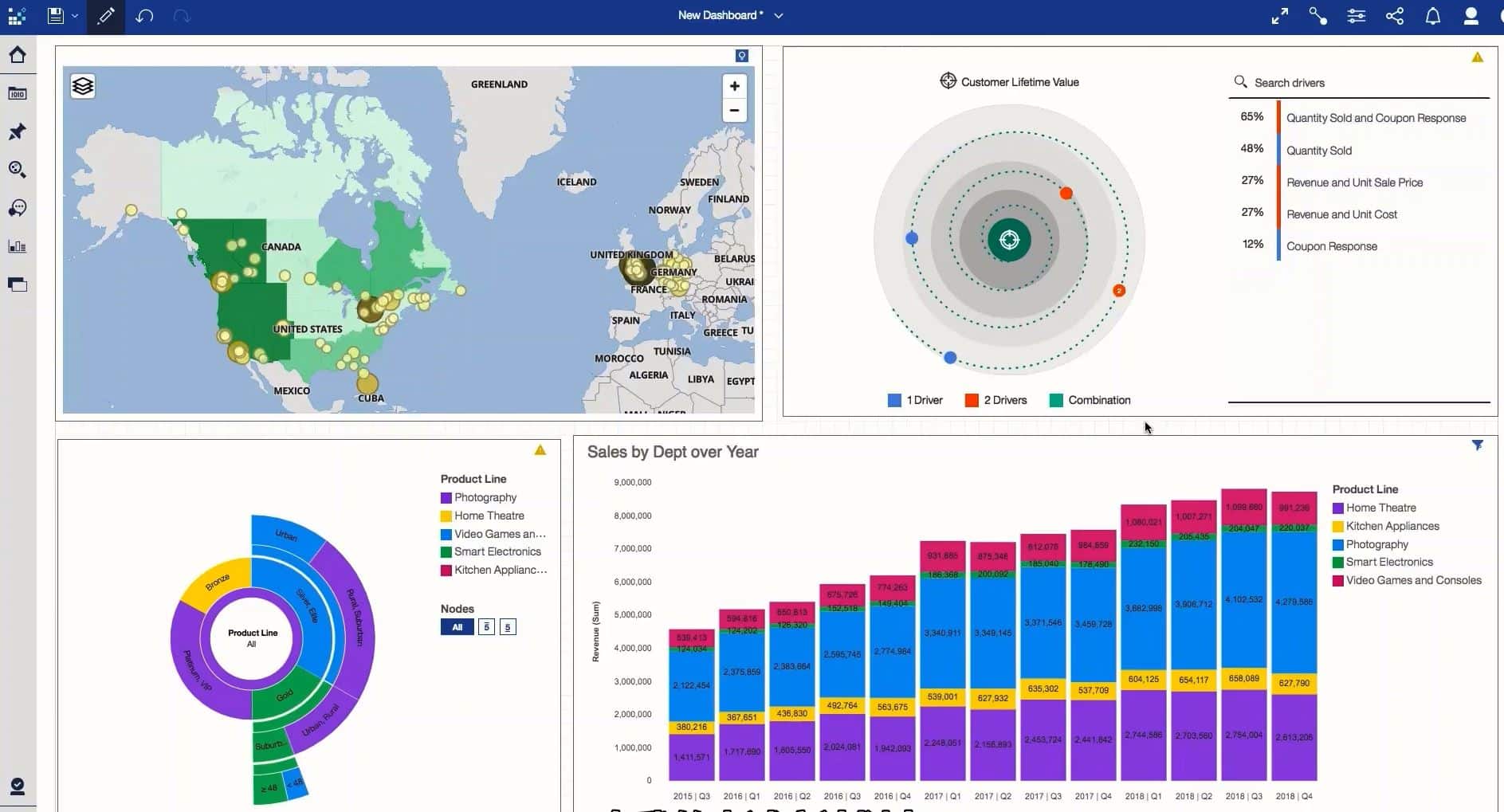Image resolution: width=1504 pixels, height=812 pixels.
Task: Select the "All" nodes toggle
Action: tap(457, 627)
